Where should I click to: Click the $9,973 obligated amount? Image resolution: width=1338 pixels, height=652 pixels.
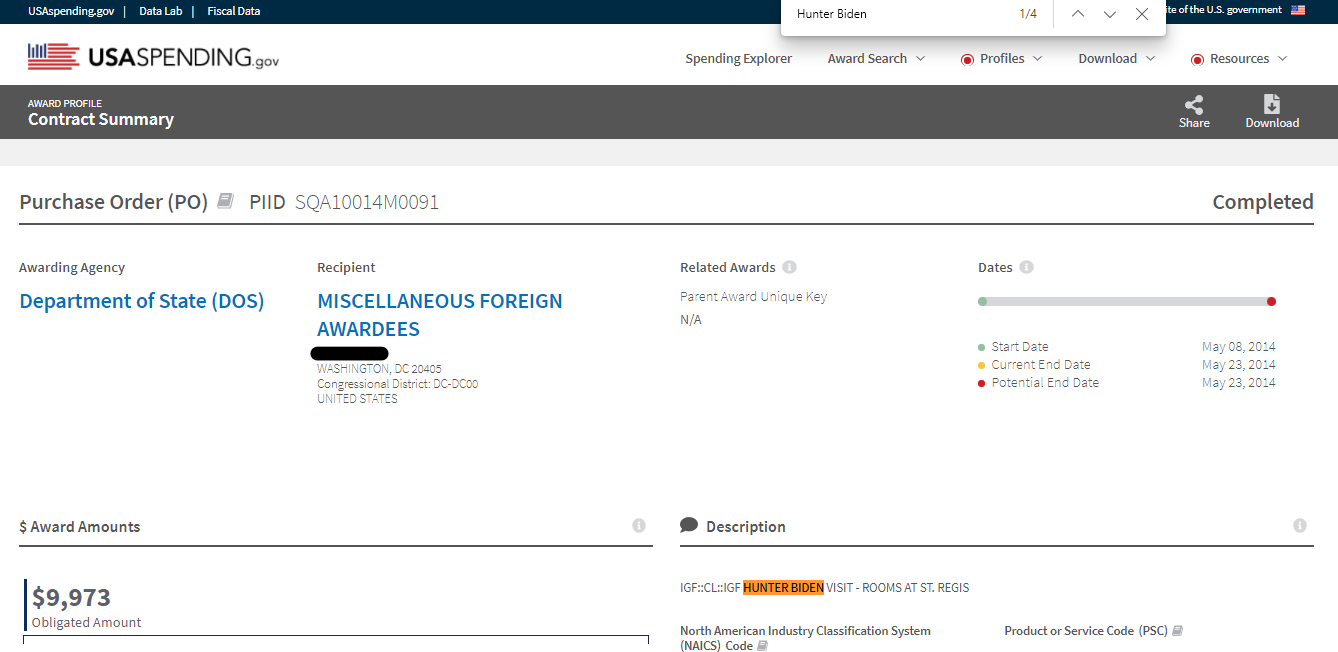[71, 597]
